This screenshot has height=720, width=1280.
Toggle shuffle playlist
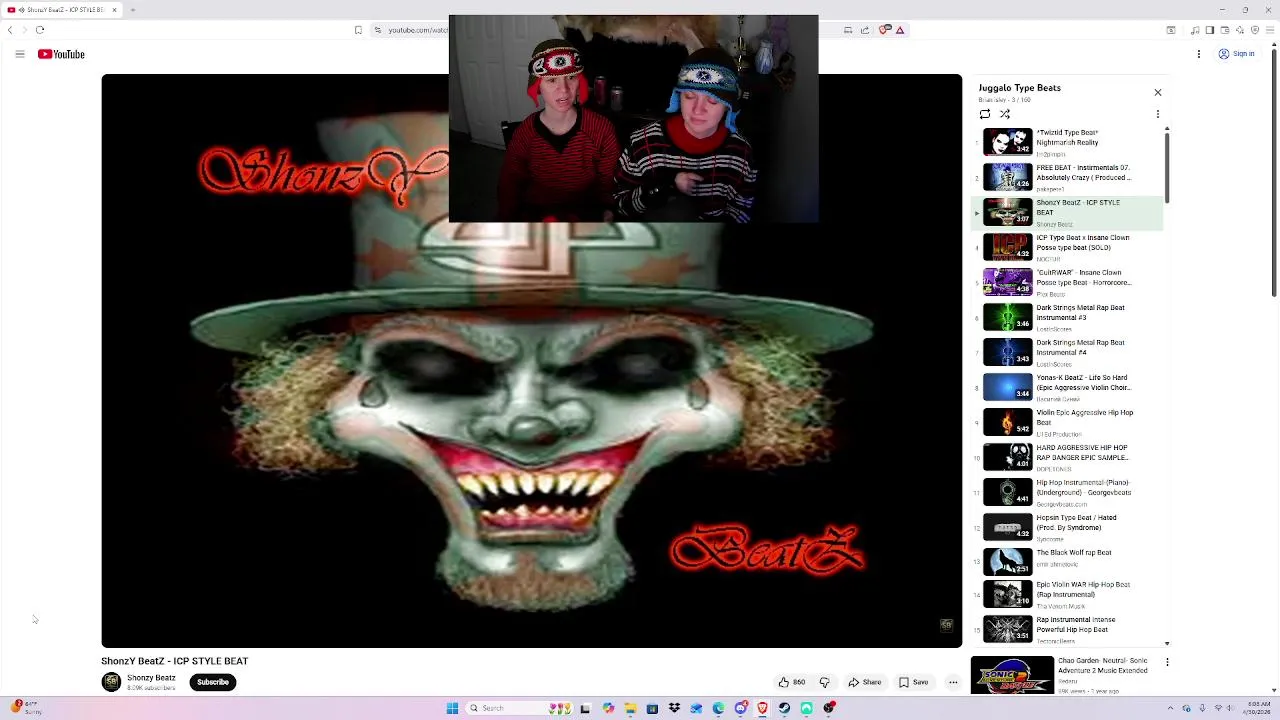1005,114
